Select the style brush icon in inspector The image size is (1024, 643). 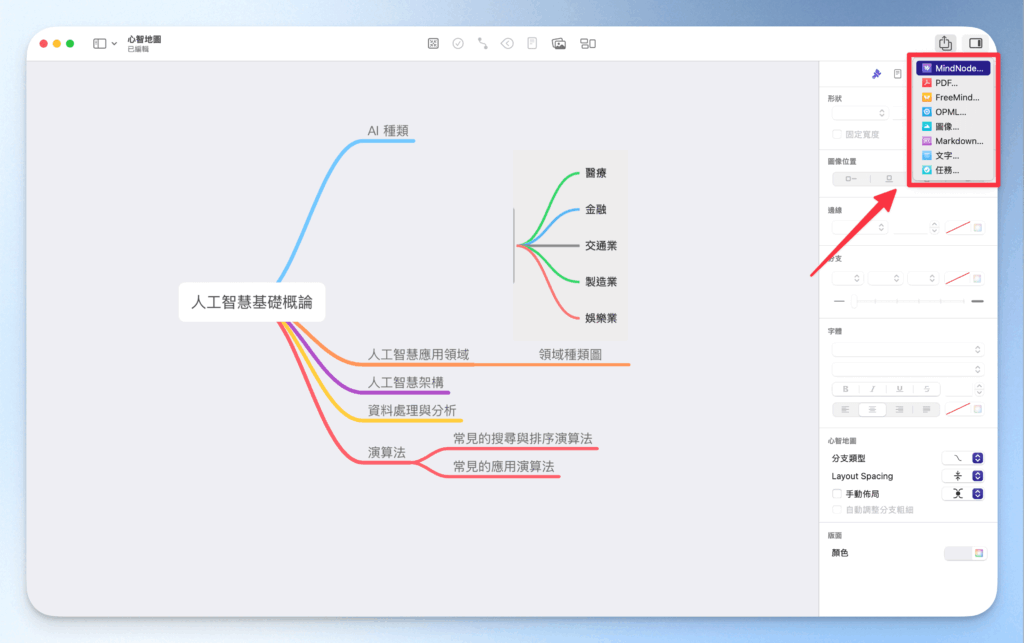click(876, 73)
